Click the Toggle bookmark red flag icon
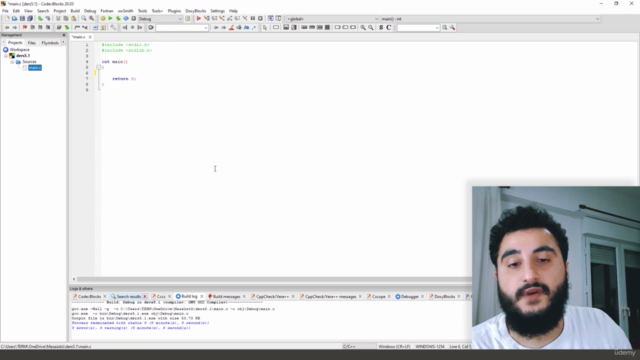640x360 pixels. coord(24,28)
